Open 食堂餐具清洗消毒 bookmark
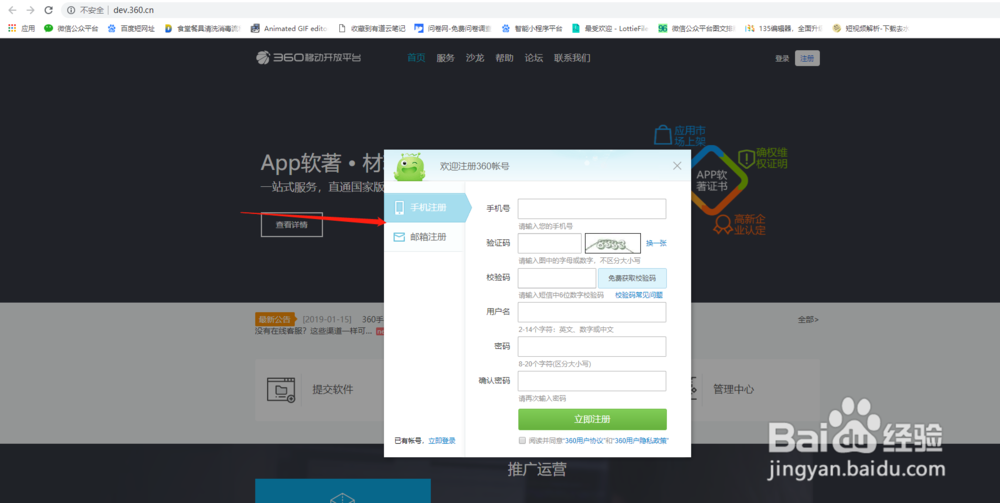The height and width of the screenshot is (503, 1000). [x=203, y=28]
